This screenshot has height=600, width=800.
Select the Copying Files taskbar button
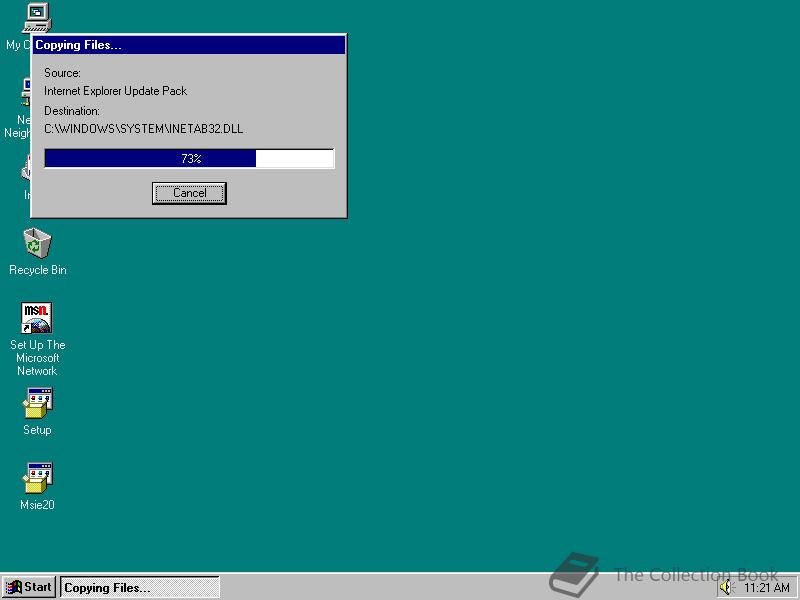[x=140, y=587]
